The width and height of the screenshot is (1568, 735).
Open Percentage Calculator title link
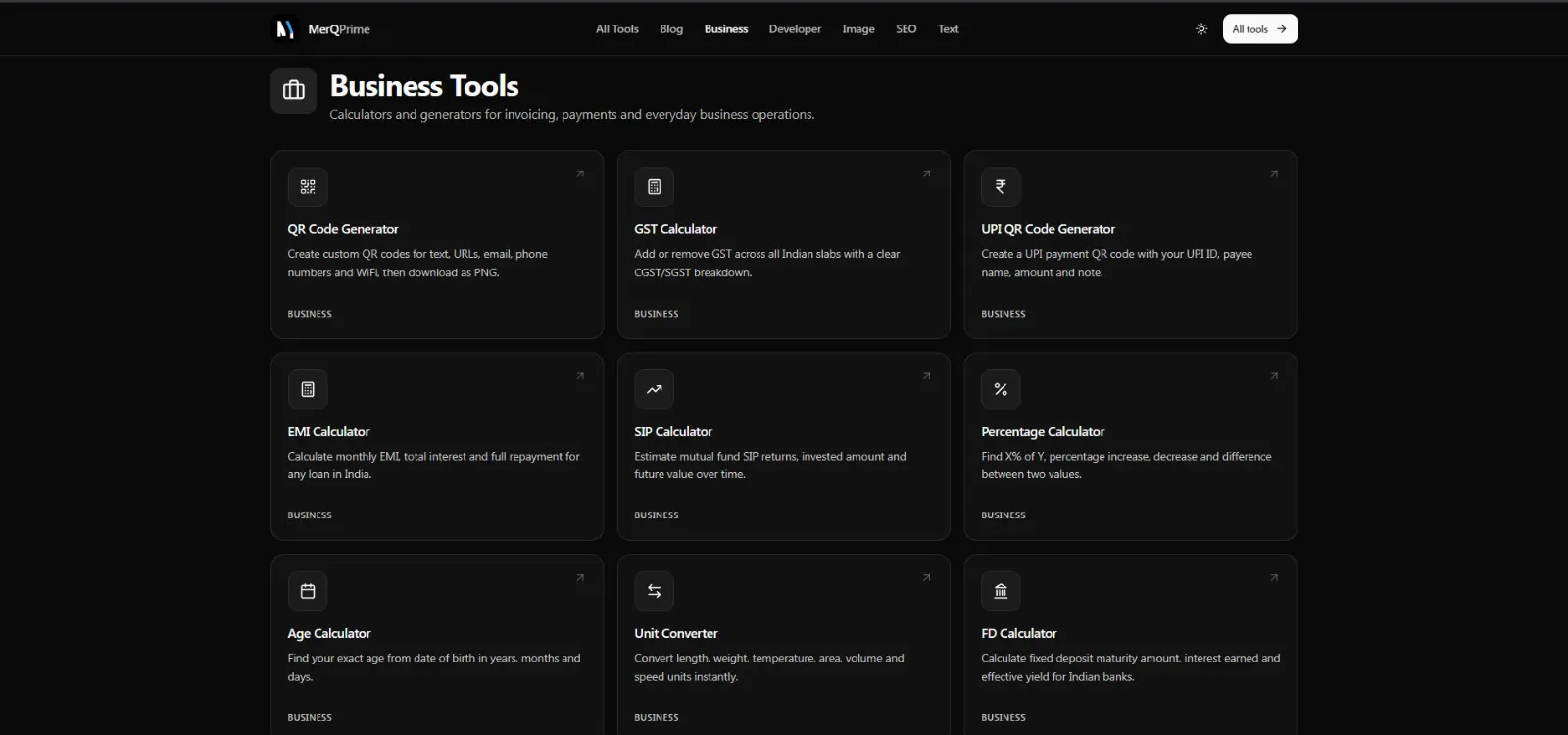point(1043,431)
